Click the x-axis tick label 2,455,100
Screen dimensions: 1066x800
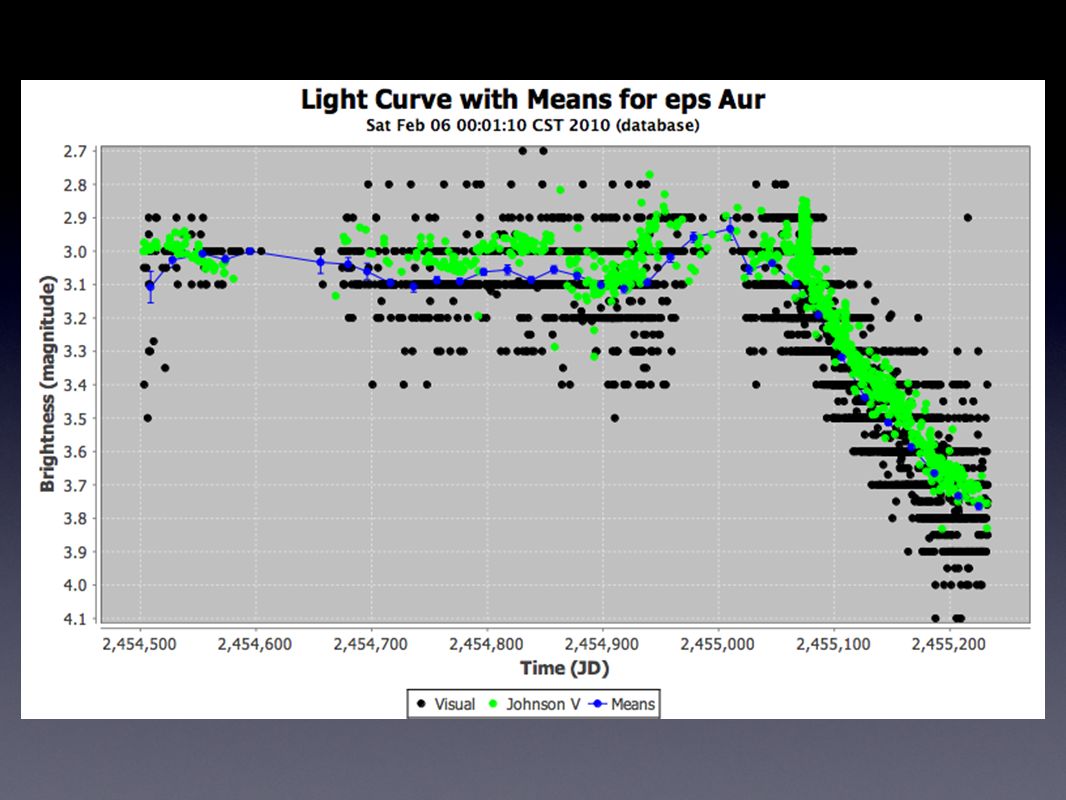(x=833, y=644)
